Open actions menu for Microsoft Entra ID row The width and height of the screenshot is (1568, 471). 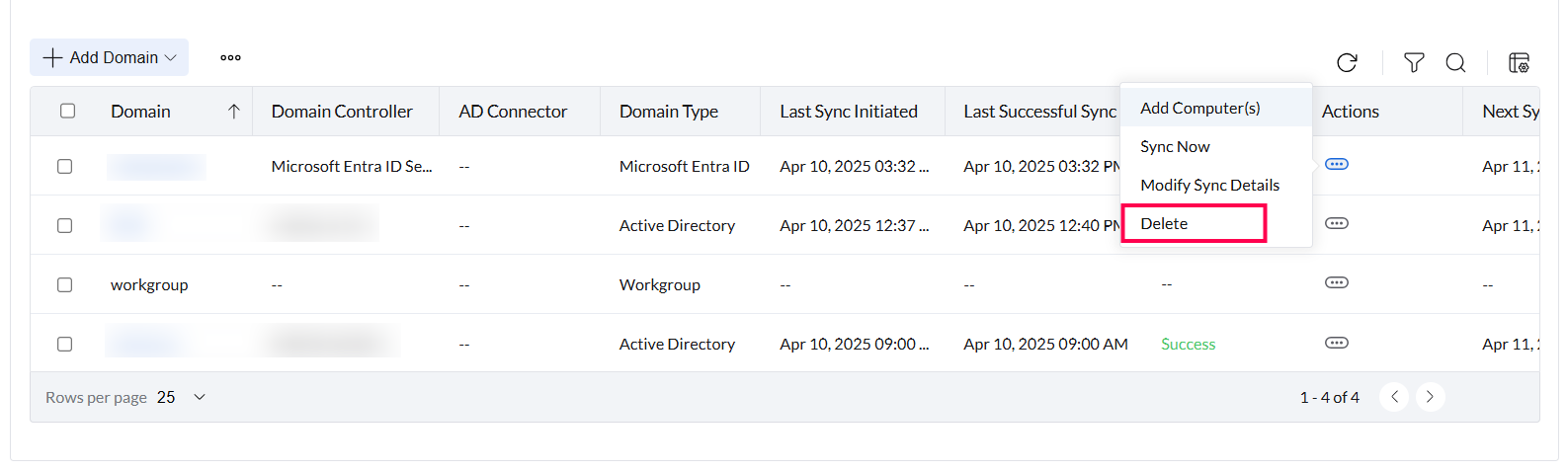pyautogui.click(x=1336, y=164)
